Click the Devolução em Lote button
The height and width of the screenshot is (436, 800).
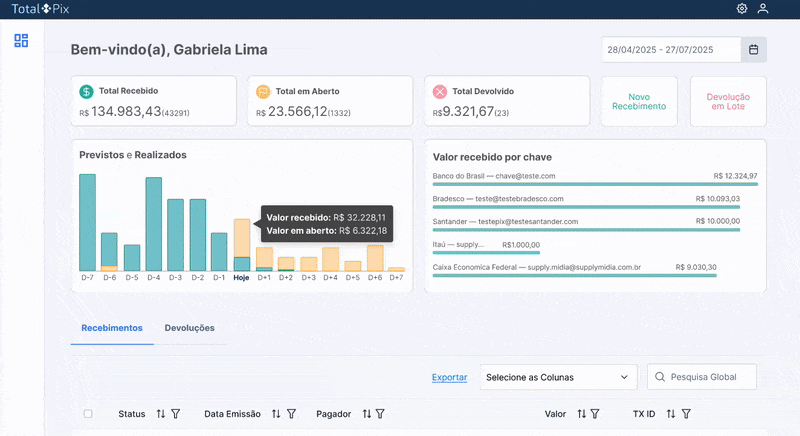coord(728,102)
